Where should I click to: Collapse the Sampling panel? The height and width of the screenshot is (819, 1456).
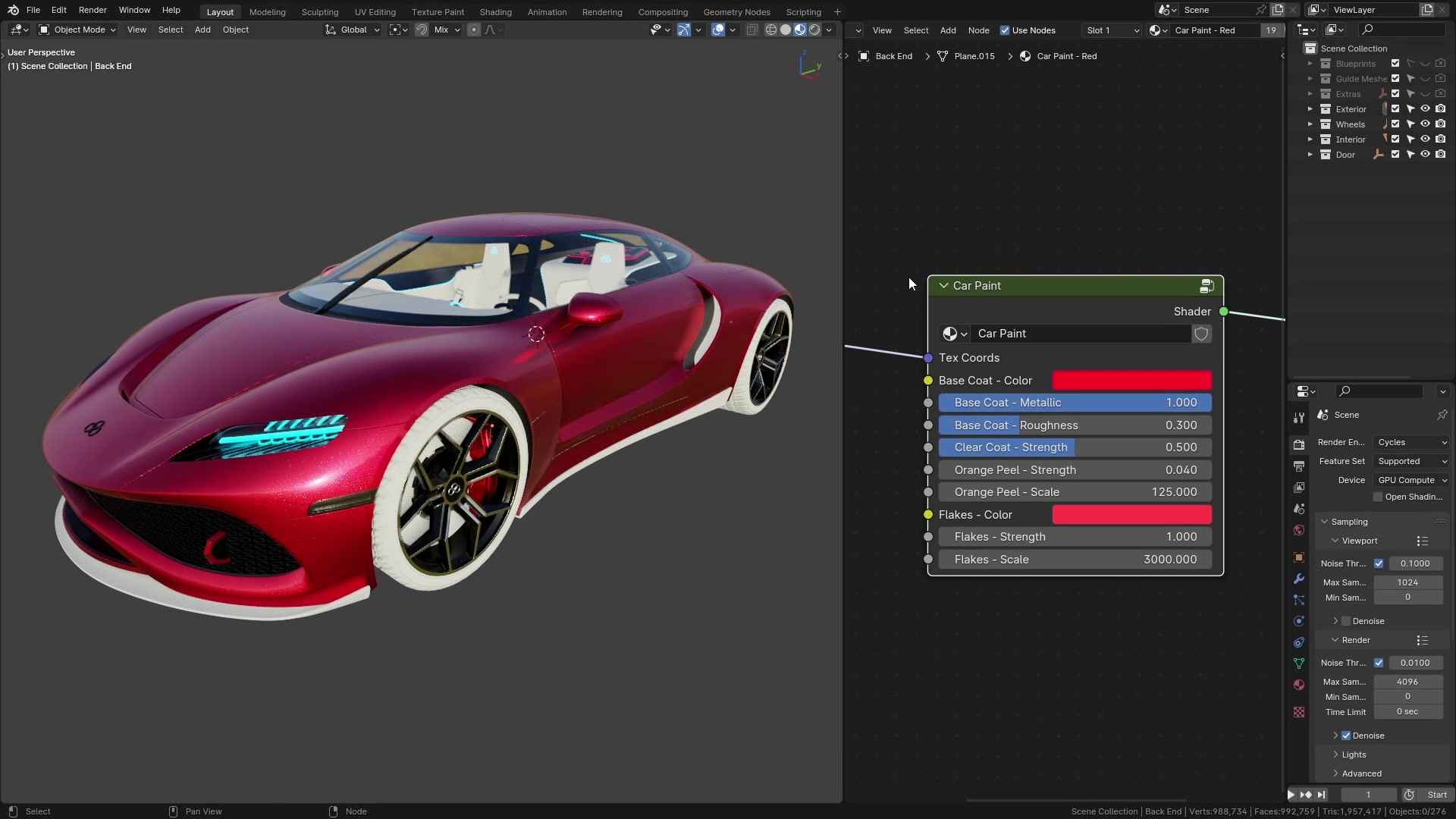(1325, 522)
